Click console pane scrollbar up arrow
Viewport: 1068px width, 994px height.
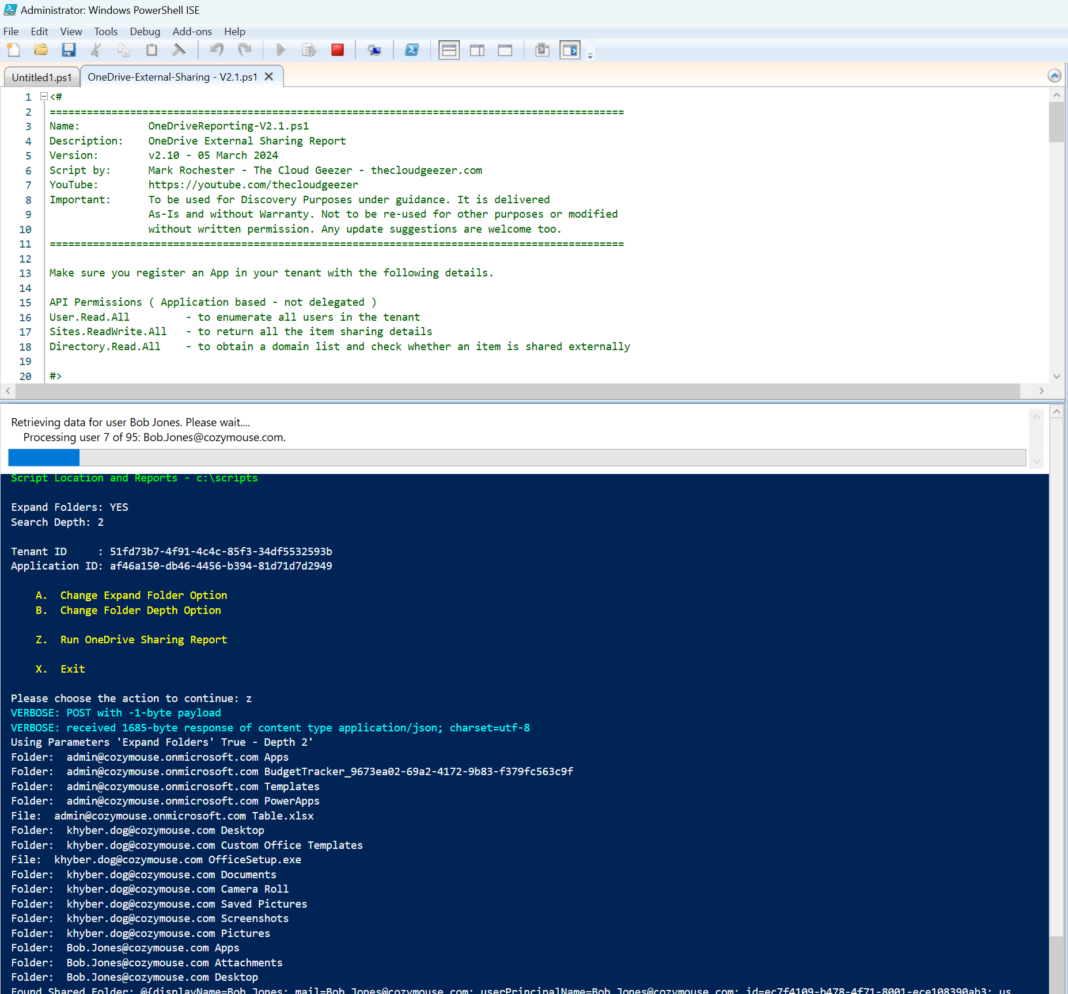click(1056, 411)
